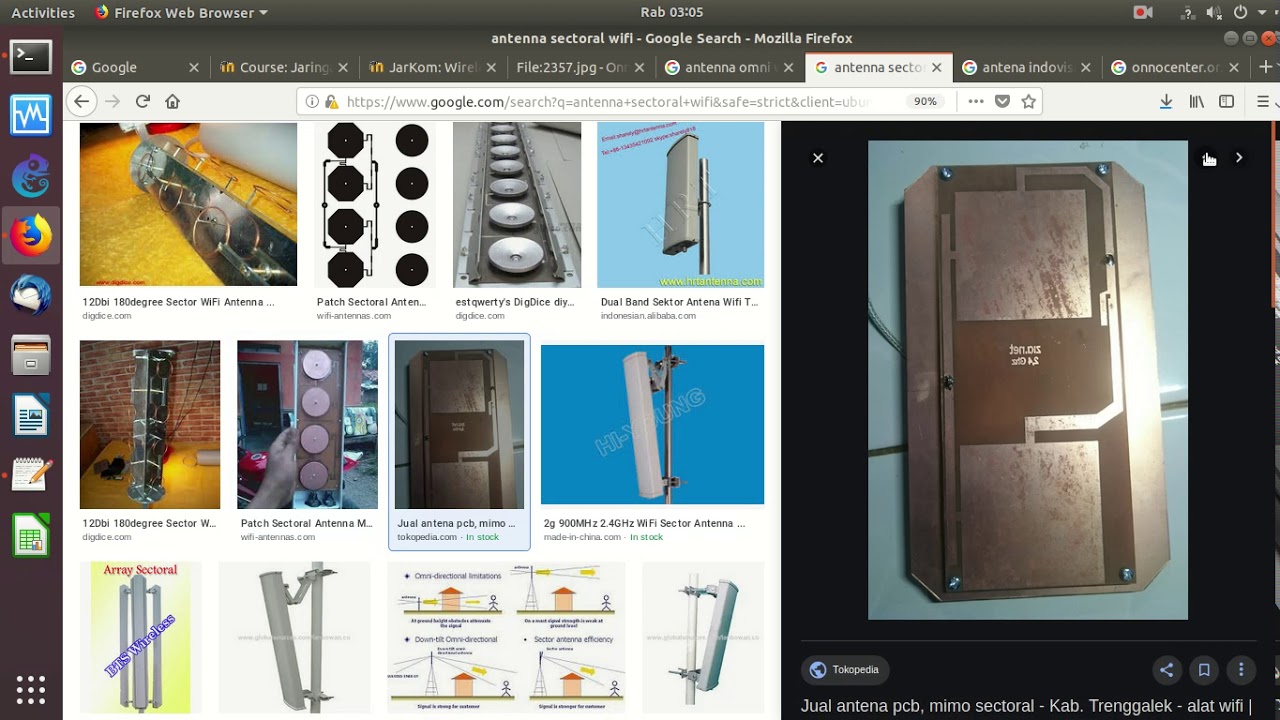The width and height of the screenshot is (1280, 720).
Task: Save the previewed image to collections
Action: (x=1204, y=670)
